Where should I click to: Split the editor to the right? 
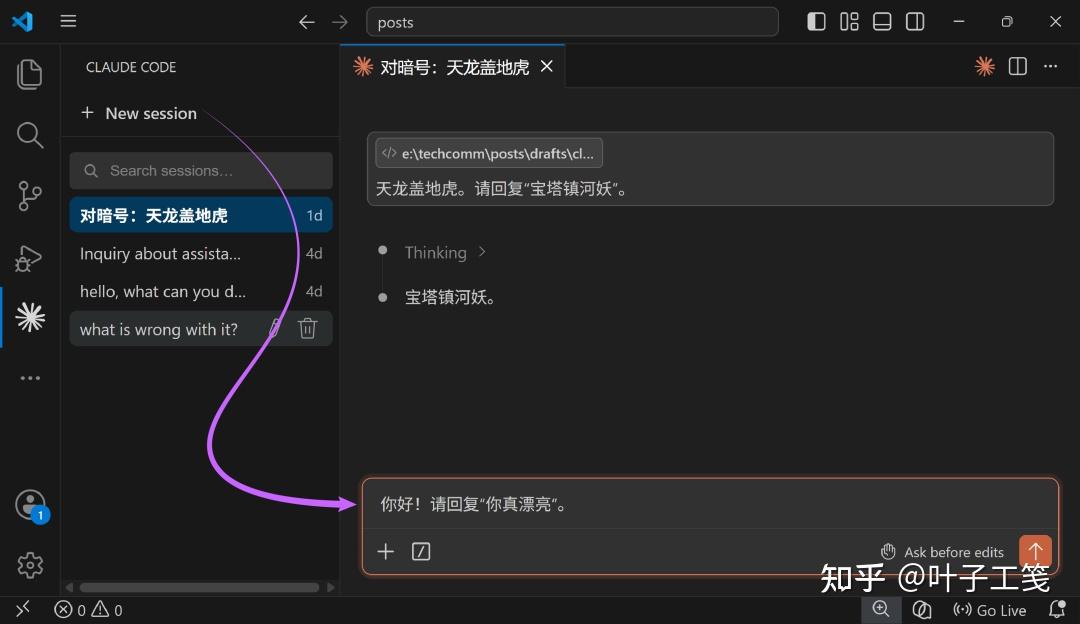(1018, 66)
